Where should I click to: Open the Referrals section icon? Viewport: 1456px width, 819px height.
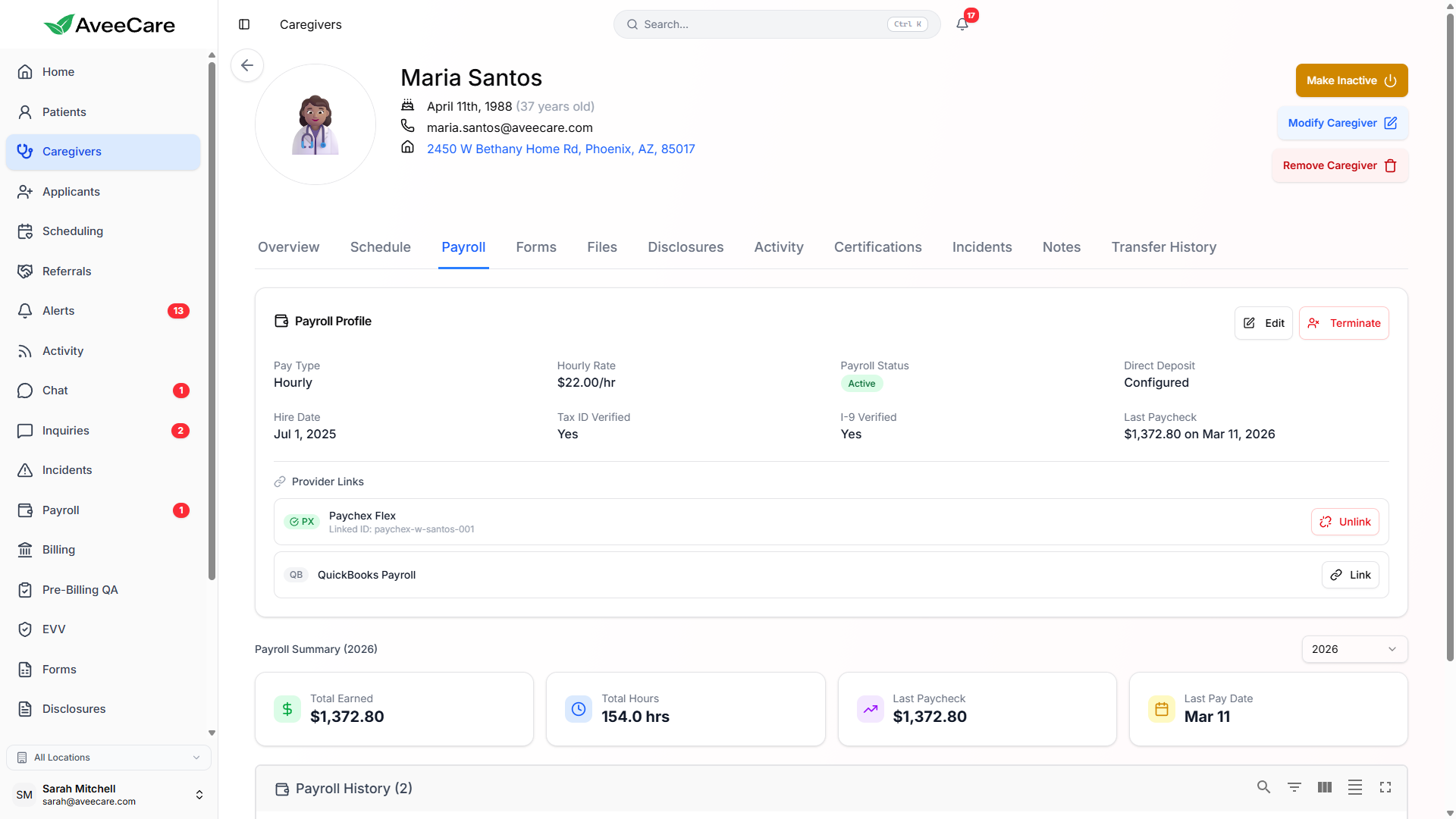tap(25, 271)
